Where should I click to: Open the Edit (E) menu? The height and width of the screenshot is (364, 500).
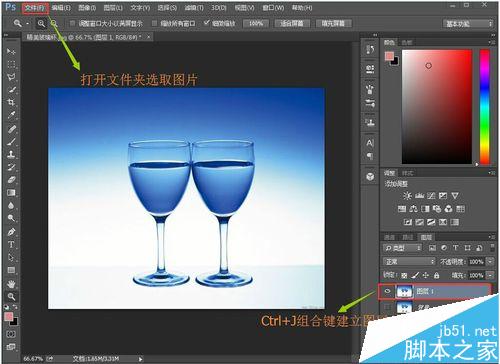tap(61, 8)
